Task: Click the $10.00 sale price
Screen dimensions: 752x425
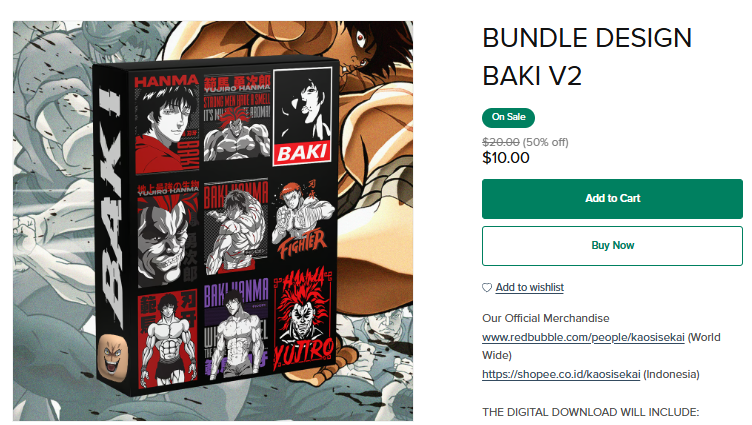Action: [x=505, y=158]
